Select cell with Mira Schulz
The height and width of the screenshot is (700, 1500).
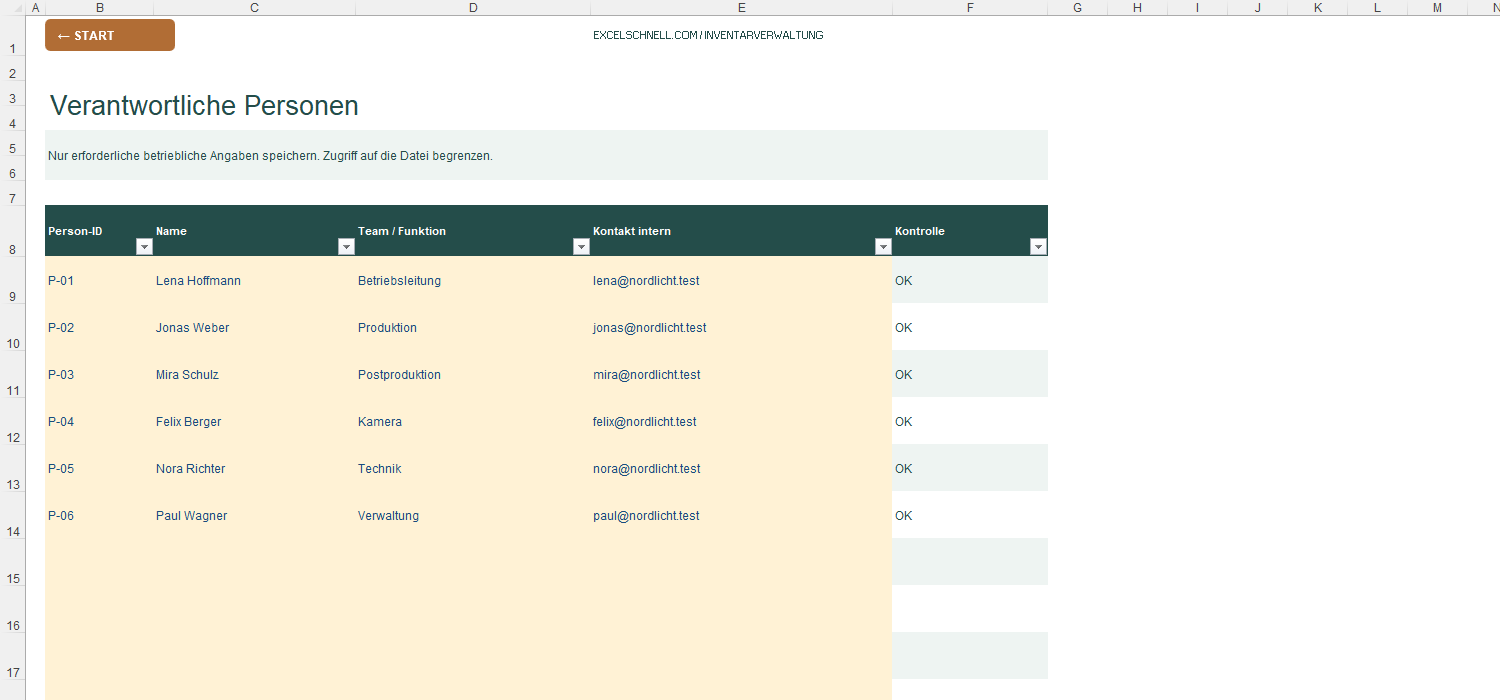point(255,374)
